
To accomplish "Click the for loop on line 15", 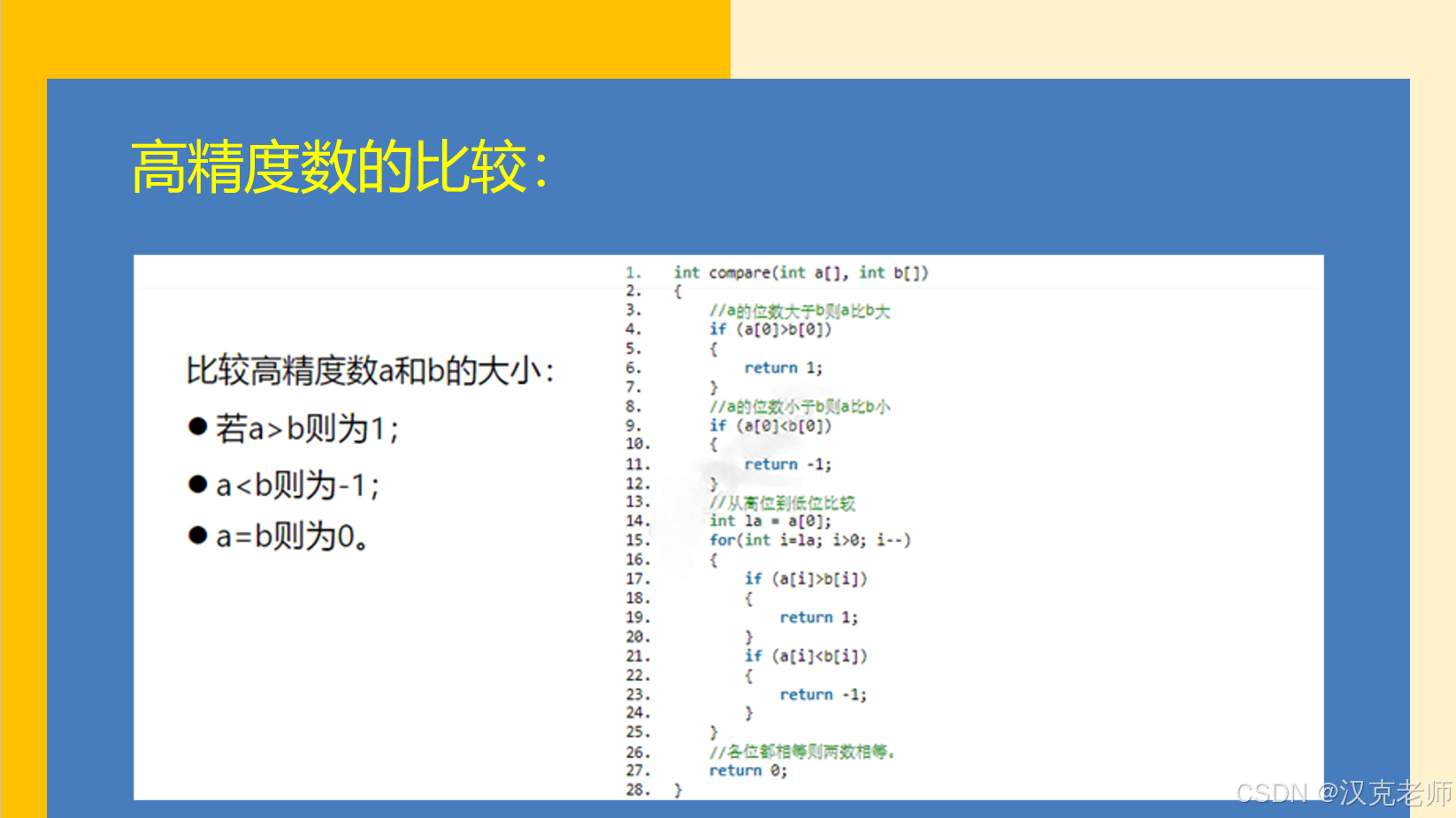I will click(809, 540).
